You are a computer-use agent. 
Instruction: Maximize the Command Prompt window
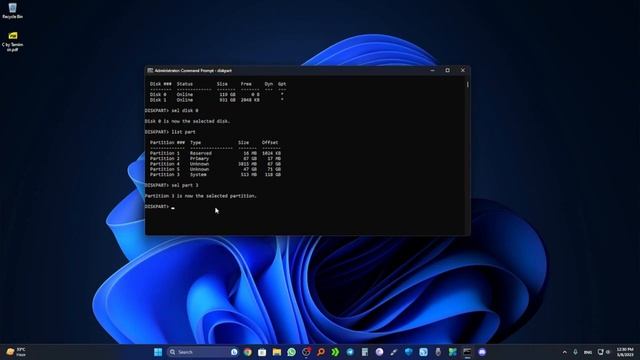(447, 70)
